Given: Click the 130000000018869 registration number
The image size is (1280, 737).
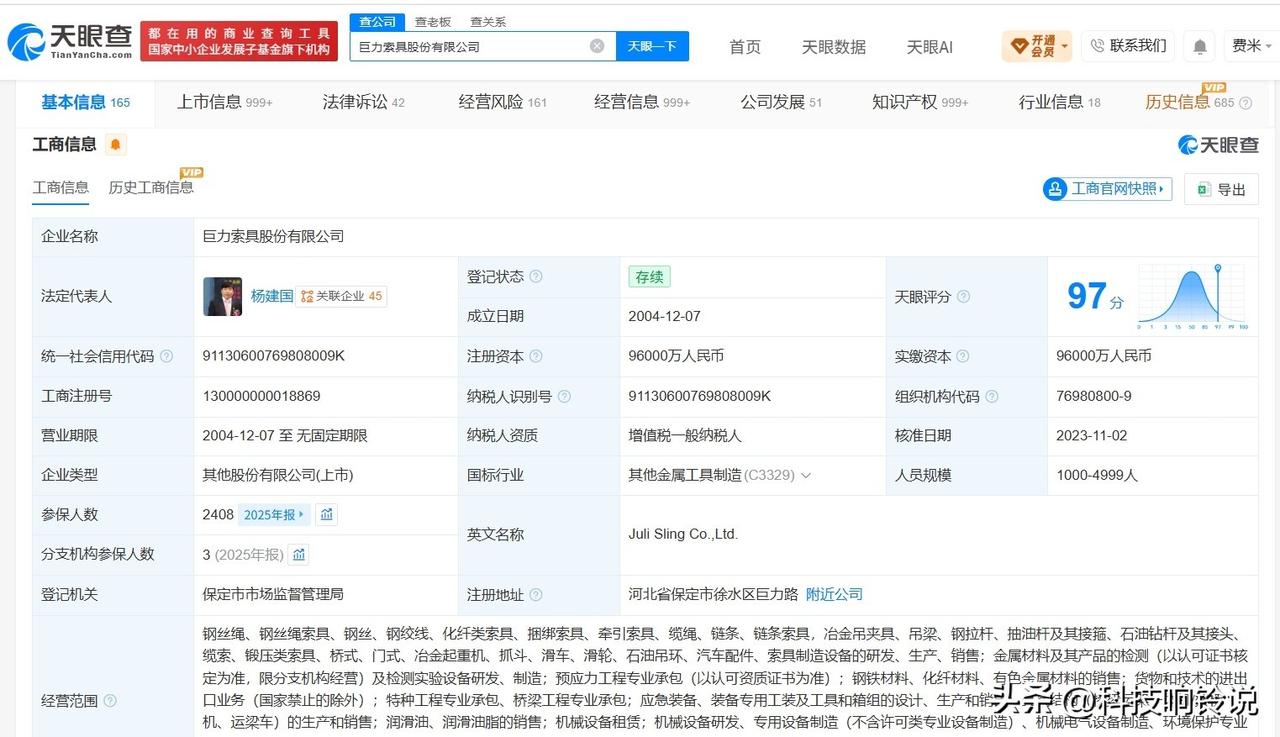Looking at the screenshot, I should coord(262,396).
